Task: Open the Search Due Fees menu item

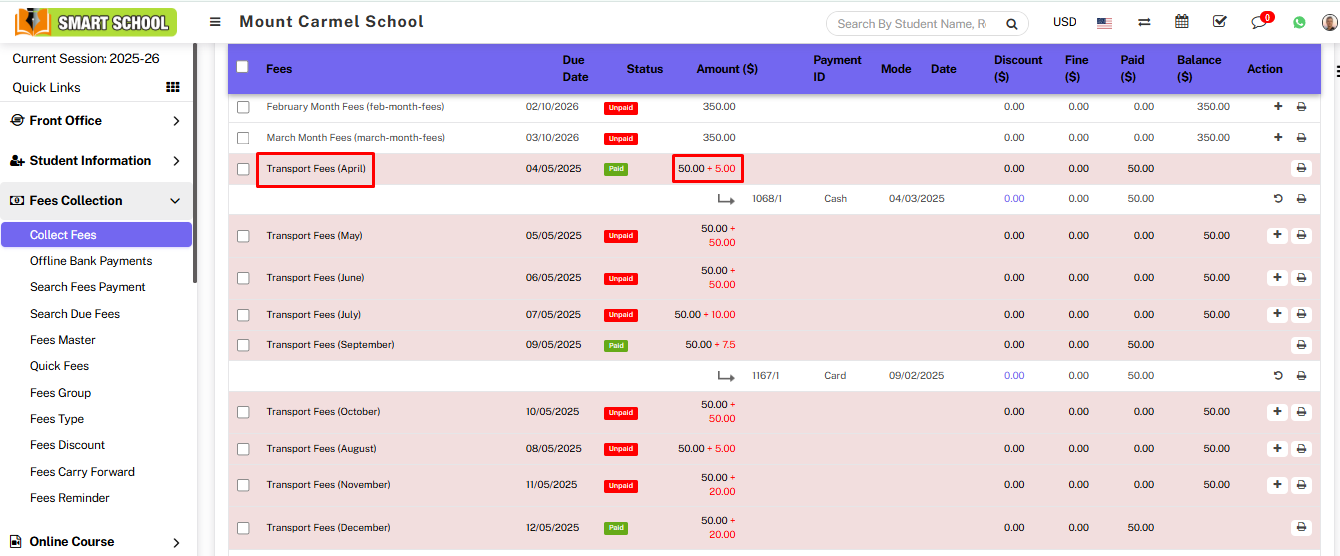Action: pos(75,314)
